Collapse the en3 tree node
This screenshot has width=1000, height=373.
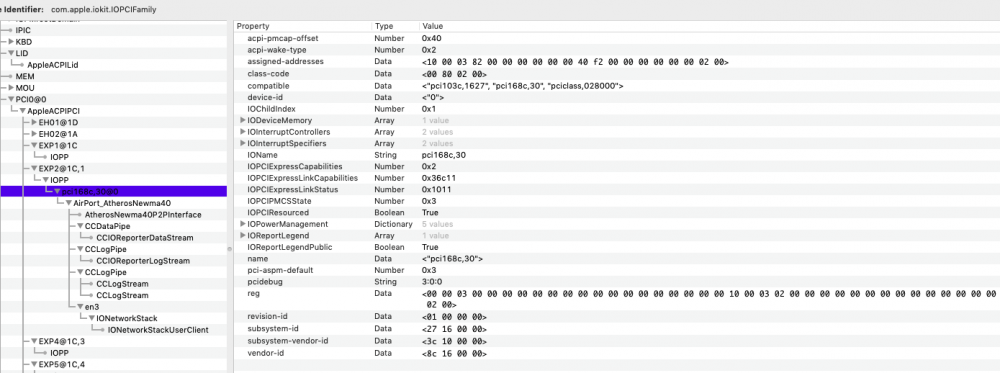[x=80, y=307]
